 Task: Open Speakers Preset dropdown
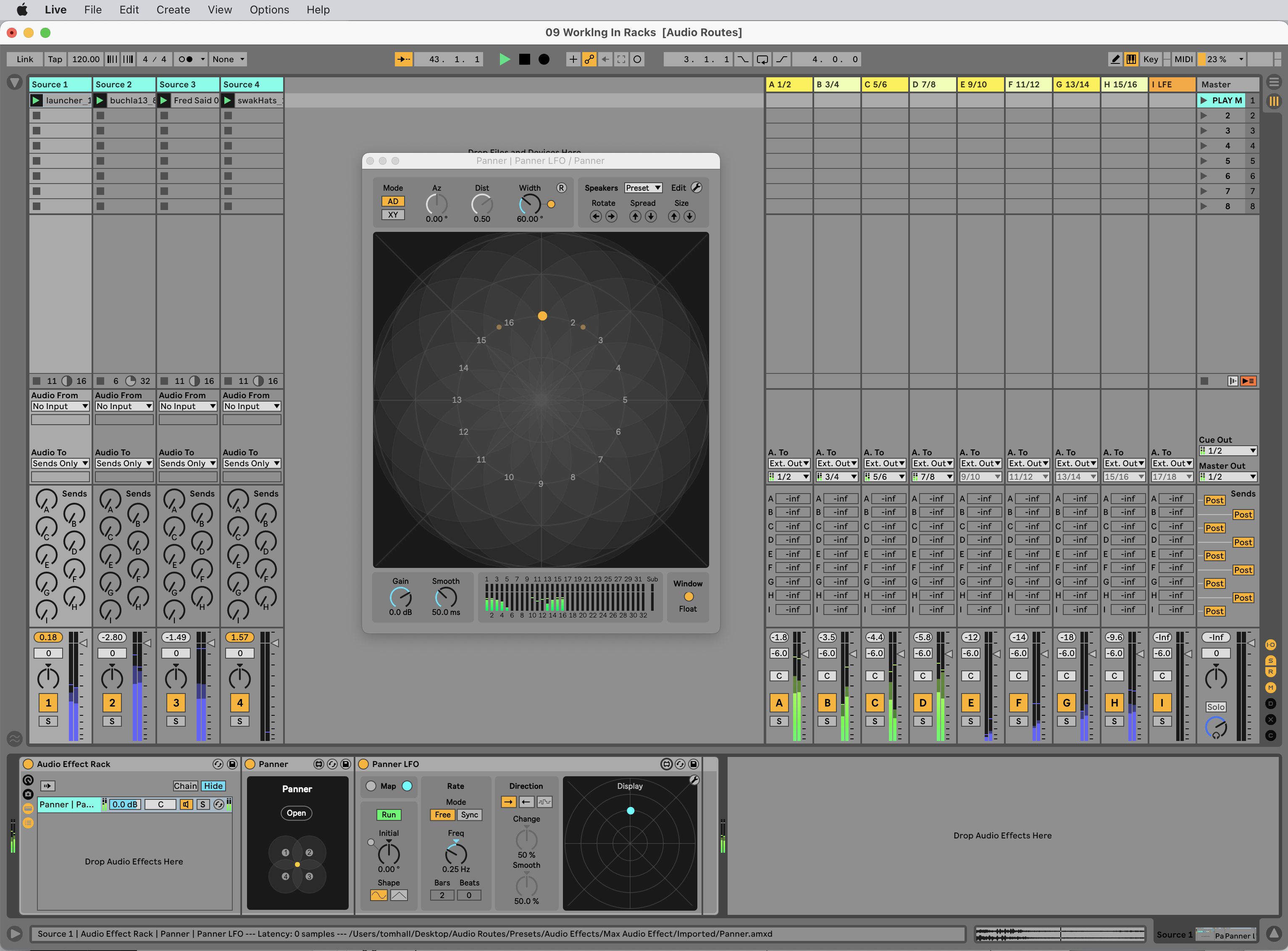click(x=643, y=188)
